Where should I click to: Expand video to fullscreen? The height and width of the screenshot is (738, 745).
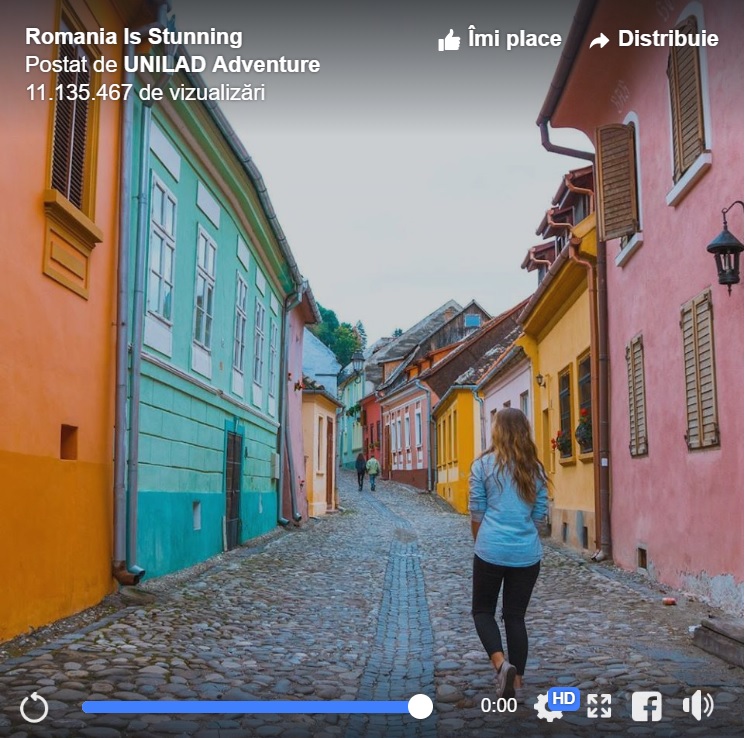599,706
